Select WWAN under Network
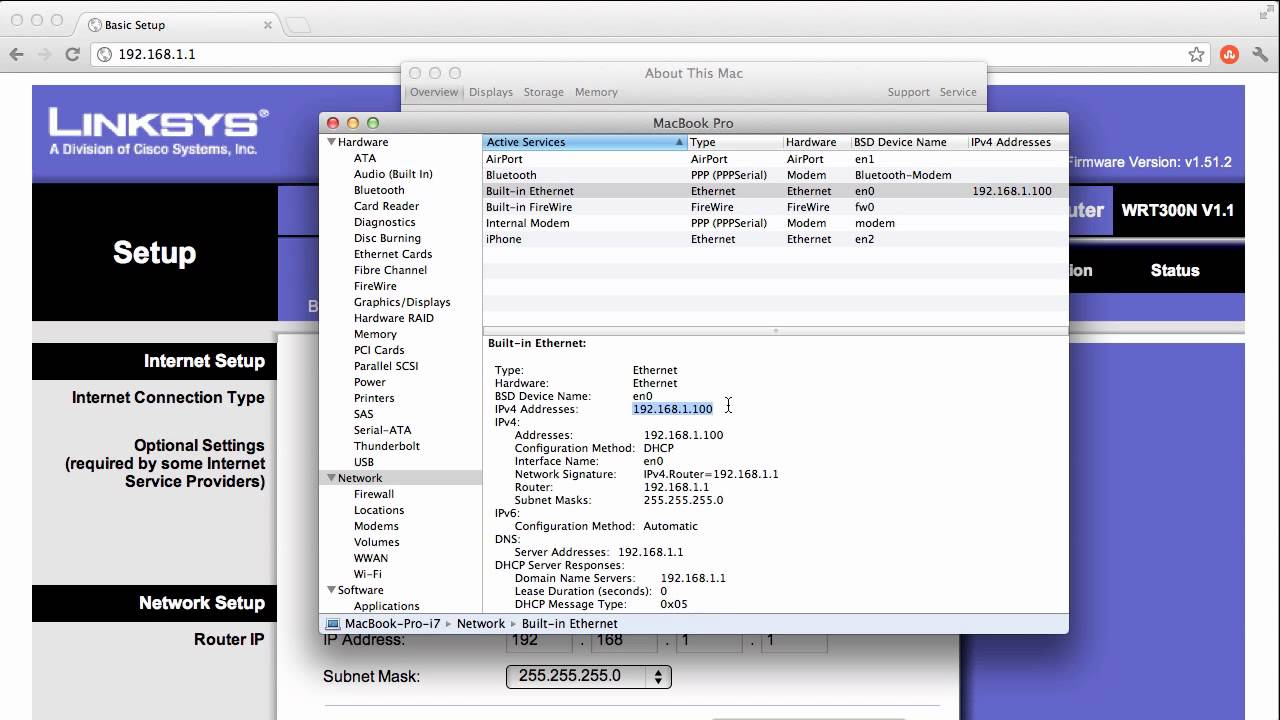This screenshot has width=1280, height=720. pos(371,558)
